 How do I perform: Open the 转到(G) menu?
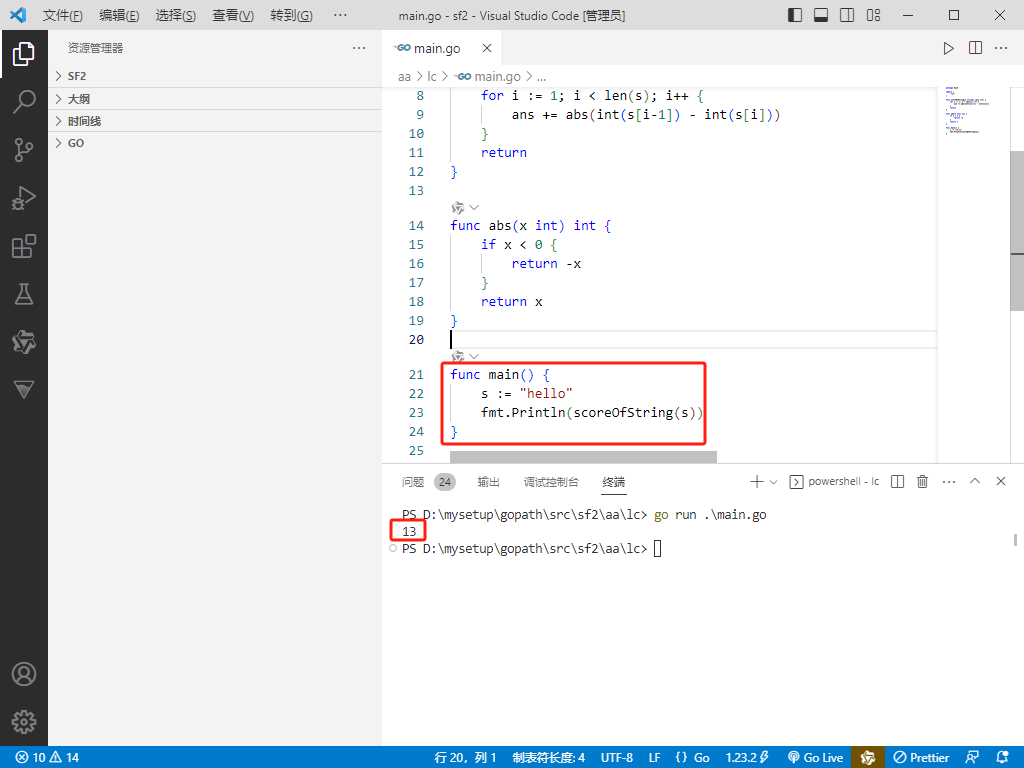coord(291,15)
